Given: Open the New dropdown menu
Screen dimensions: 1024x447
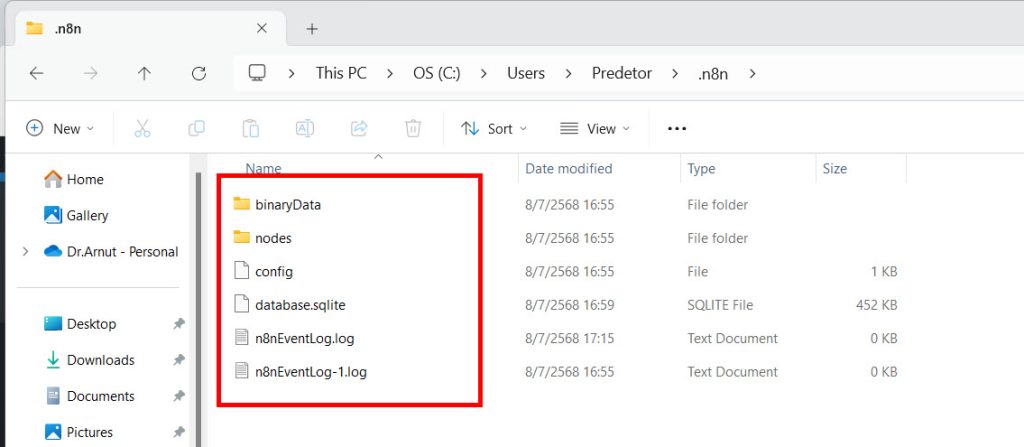Looking at the screenshot, I should 59,129.
